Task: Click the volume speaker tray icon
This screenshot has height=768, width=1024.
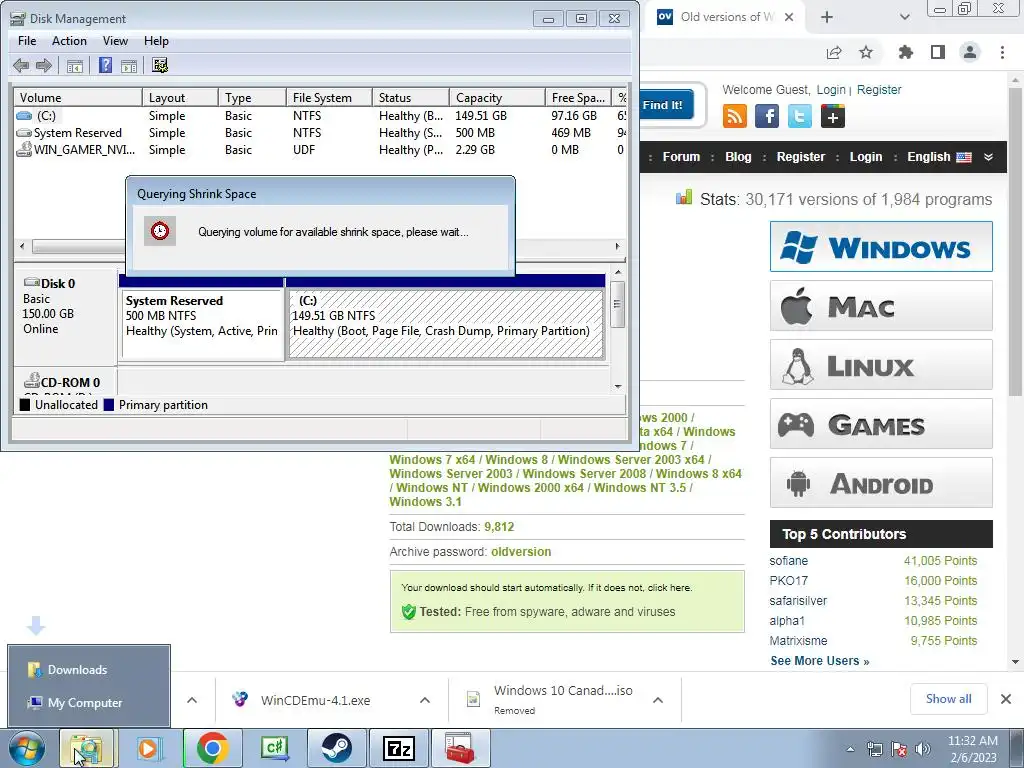Action: point(923,749)
